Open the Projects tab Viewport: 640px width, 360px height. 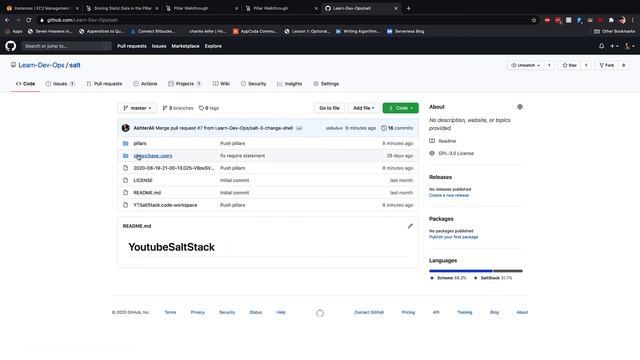[184, 84]
